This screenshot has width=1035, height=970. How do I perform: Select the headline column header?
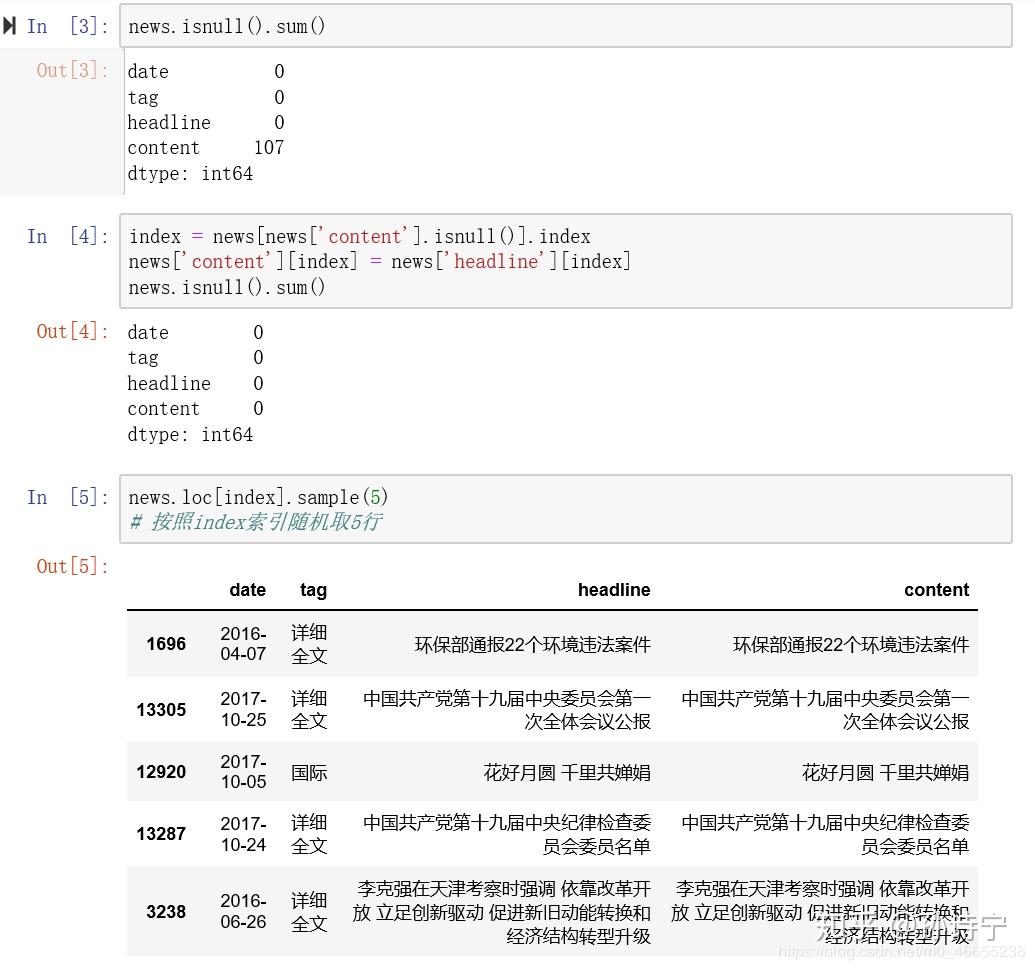coord(614,590)
